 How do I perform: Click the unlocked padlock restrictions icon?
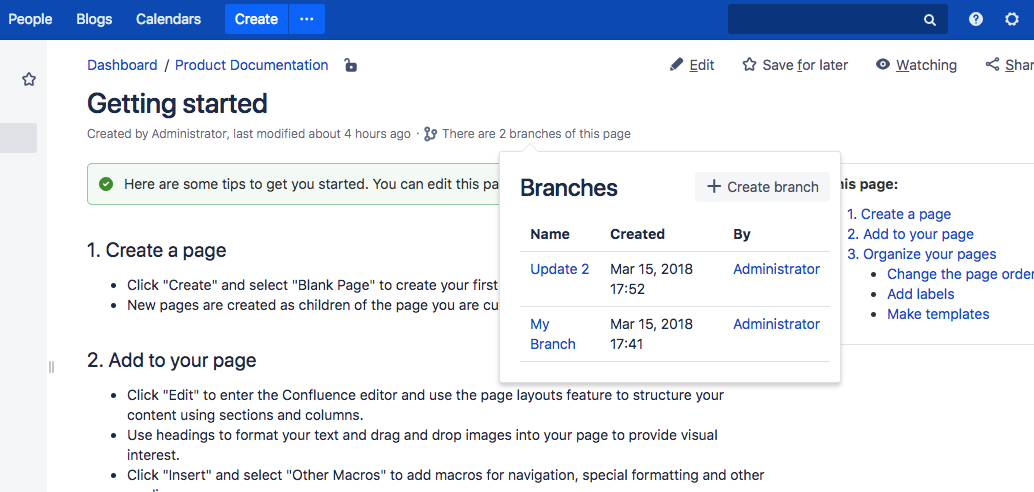(x=351, y=65)
